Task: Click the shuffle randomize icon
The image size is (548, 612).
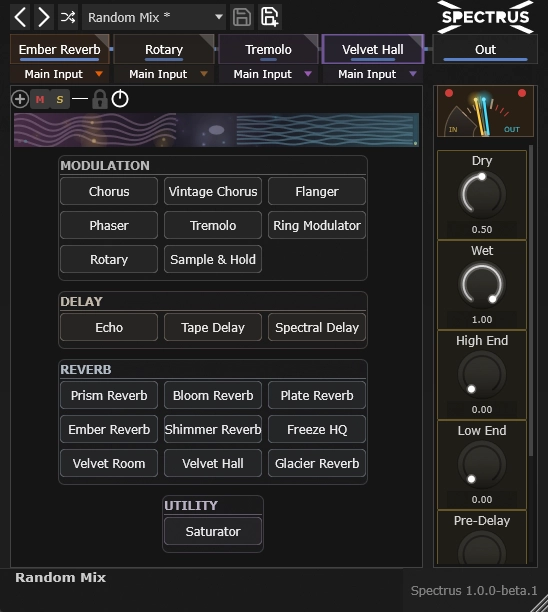Action: (68, 17)
